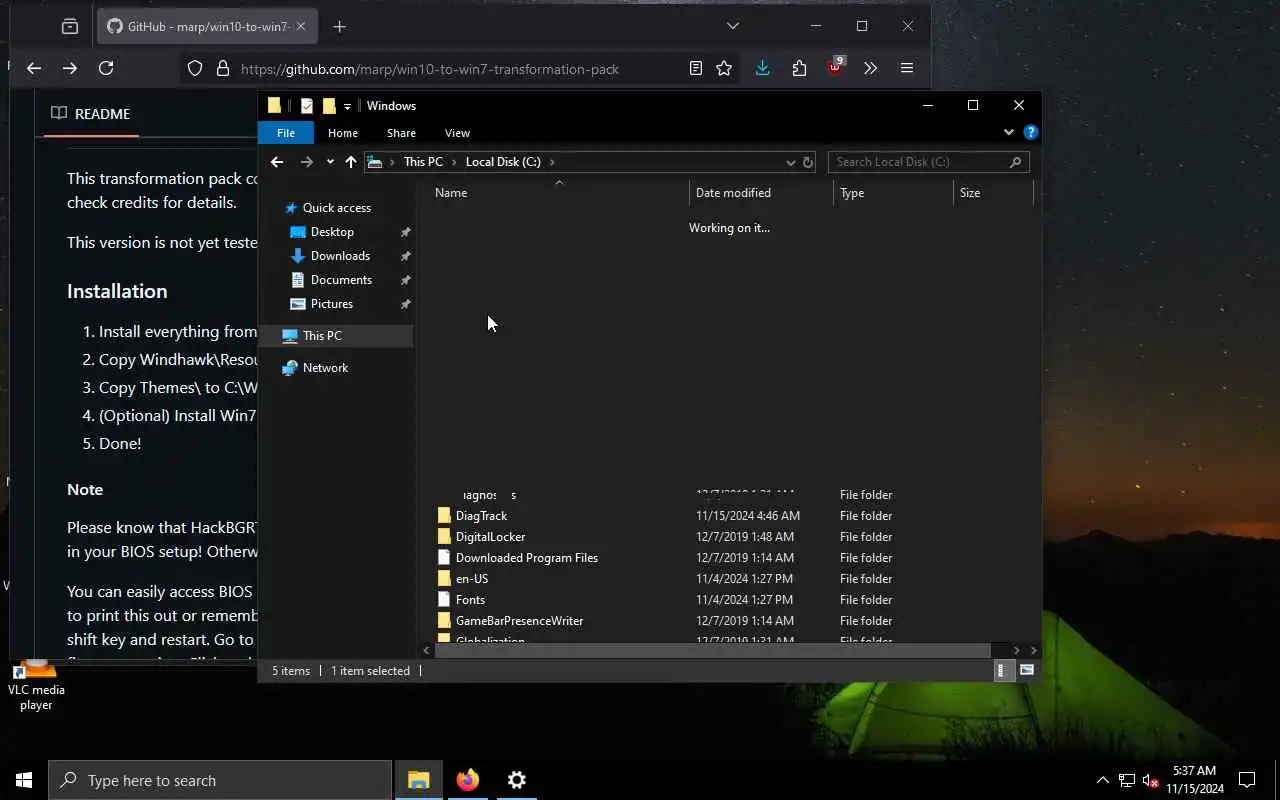Select Quick access in navigation pane
This screenshot has width=1280, height=800.
(336, 208)
